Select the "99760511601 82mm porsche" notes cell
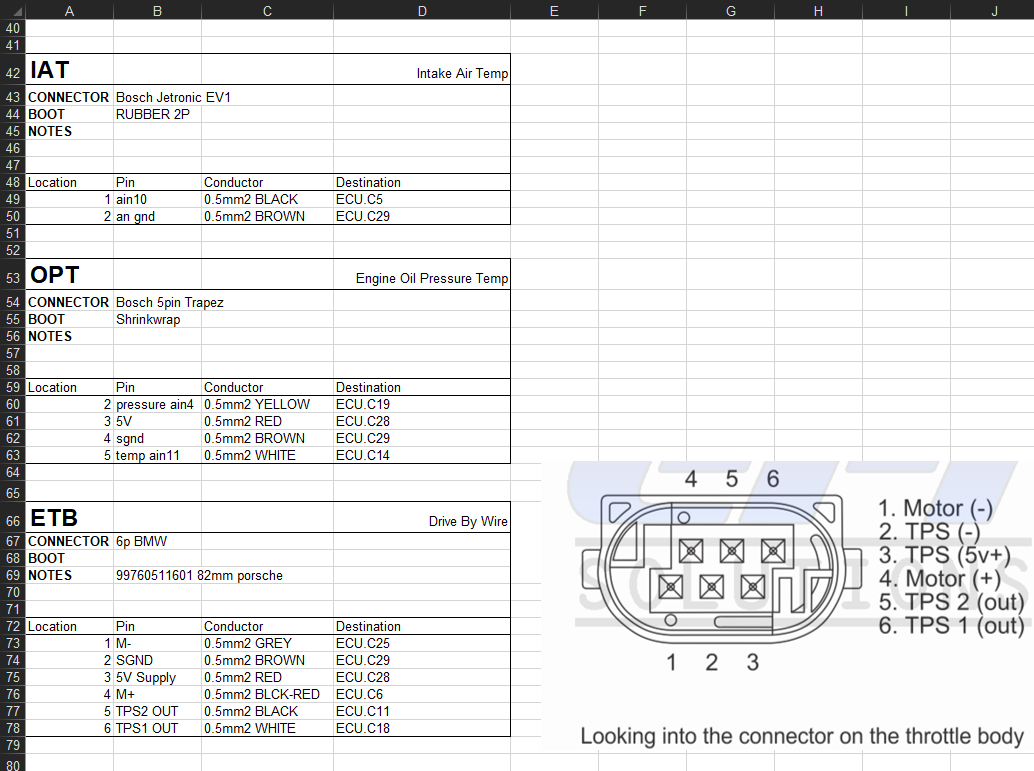1034x771 pixels. (x=200, y=575)
